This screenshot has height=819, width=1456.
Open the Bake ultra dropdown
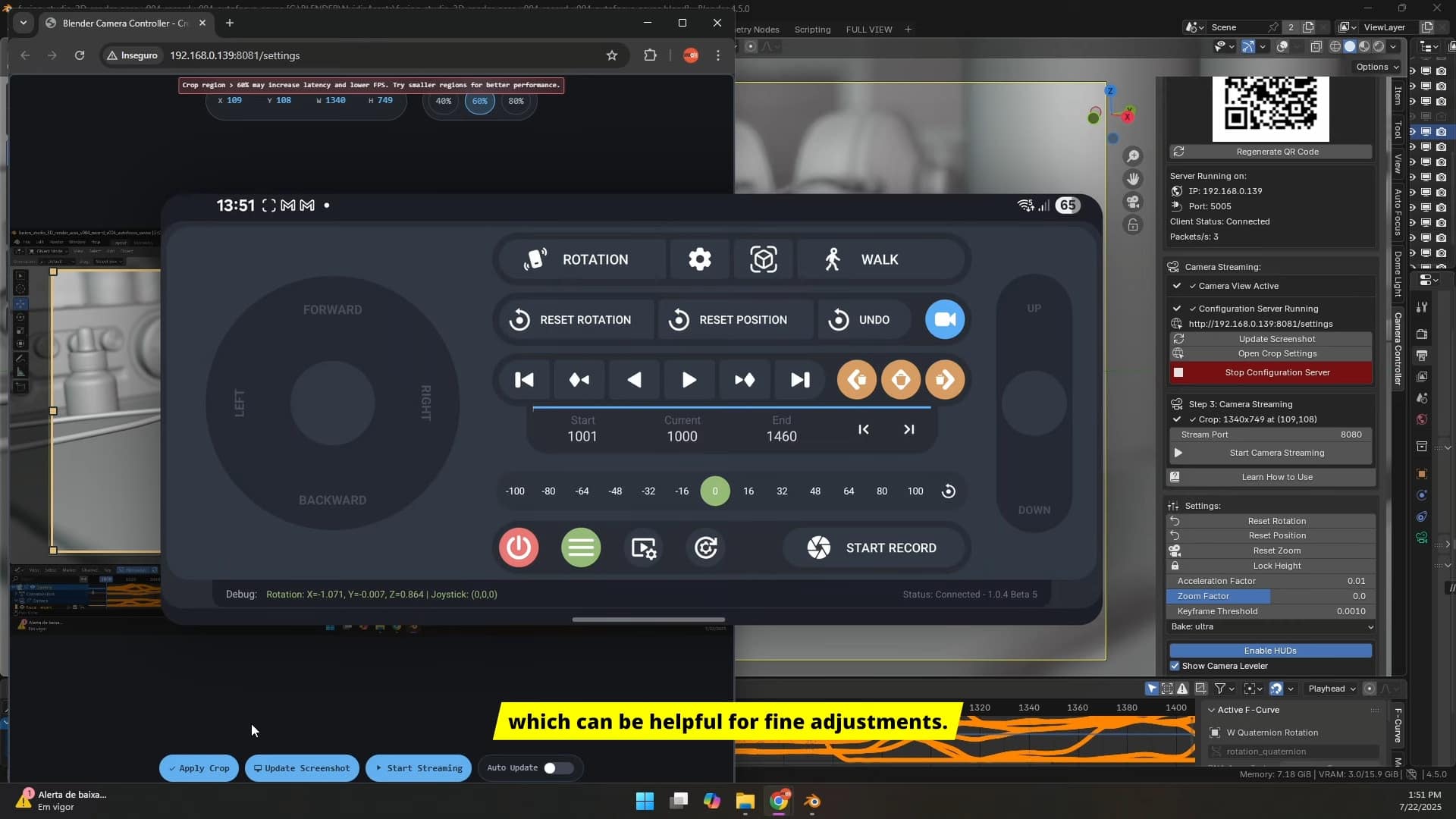pyautogui.click(x=1271, y=626)
